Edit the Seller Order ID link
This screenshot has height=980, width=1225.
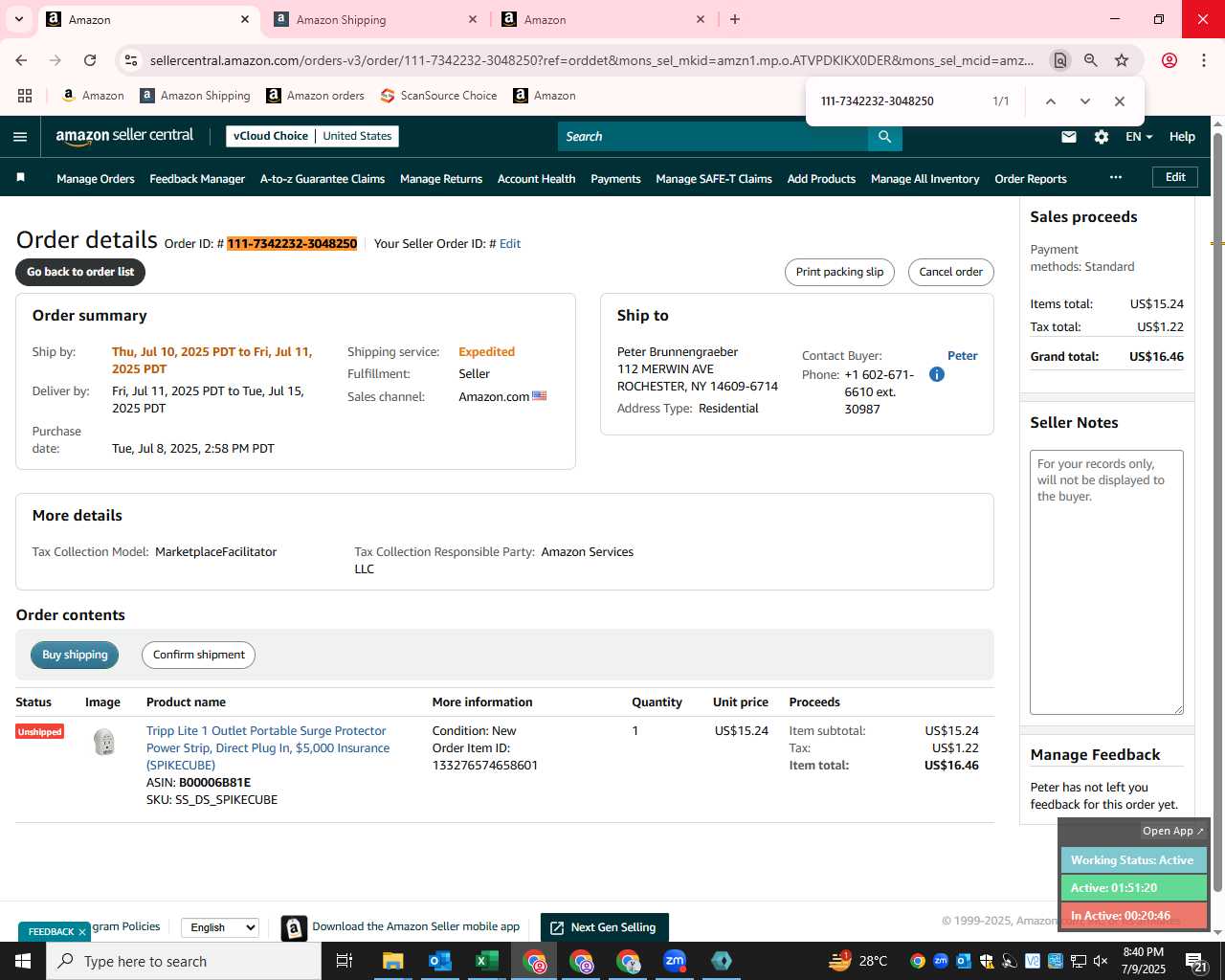(510, 244)
